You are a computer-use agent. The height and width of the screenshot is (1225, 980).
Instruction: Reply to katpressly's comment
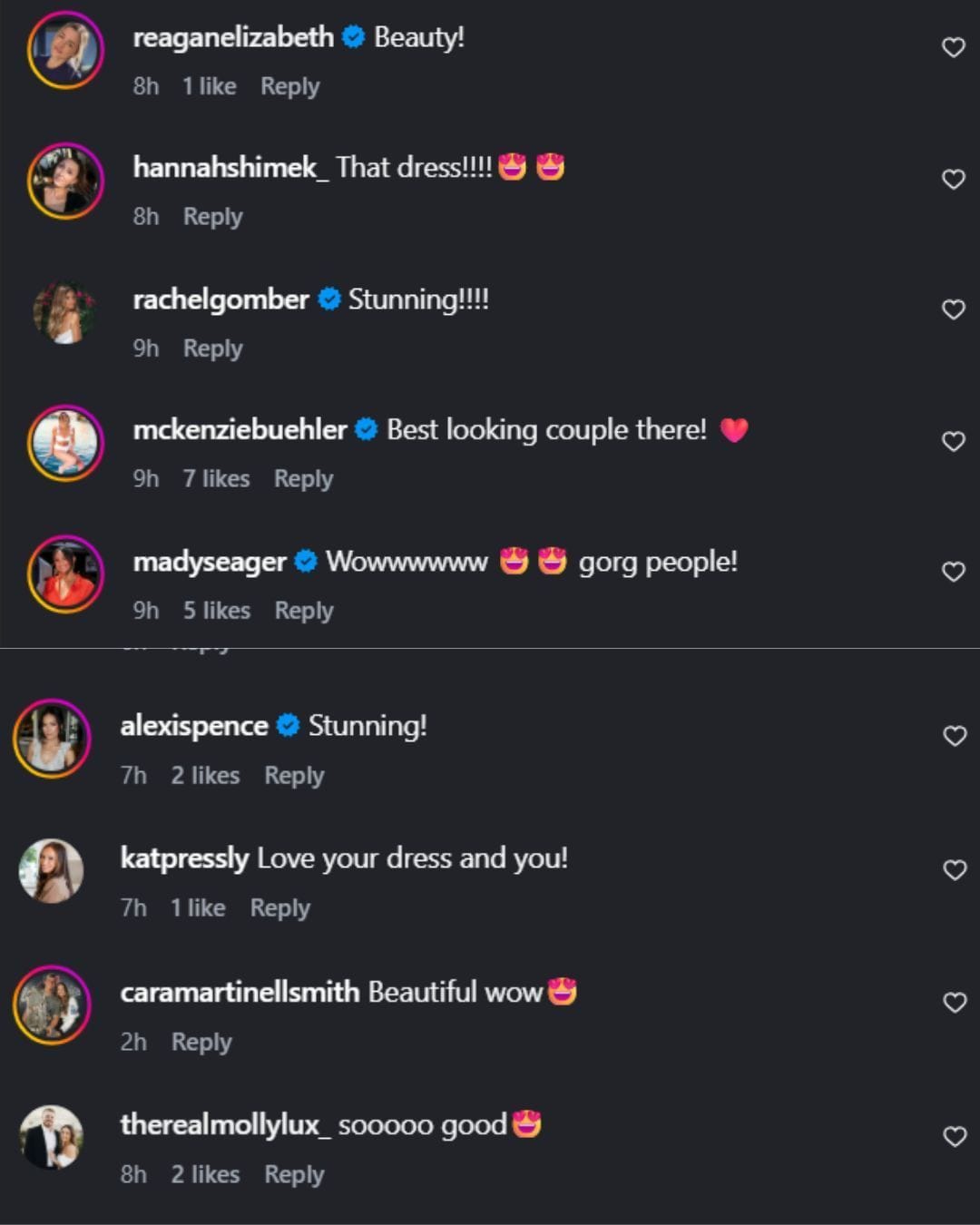coord(280,908)
